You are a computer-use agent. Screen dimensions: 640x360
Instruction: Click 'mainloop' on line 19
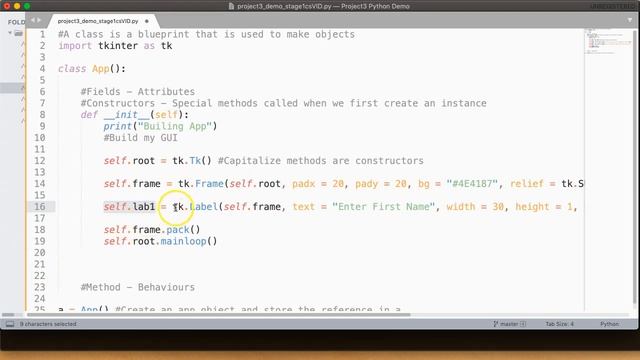(x=183, y=241)
